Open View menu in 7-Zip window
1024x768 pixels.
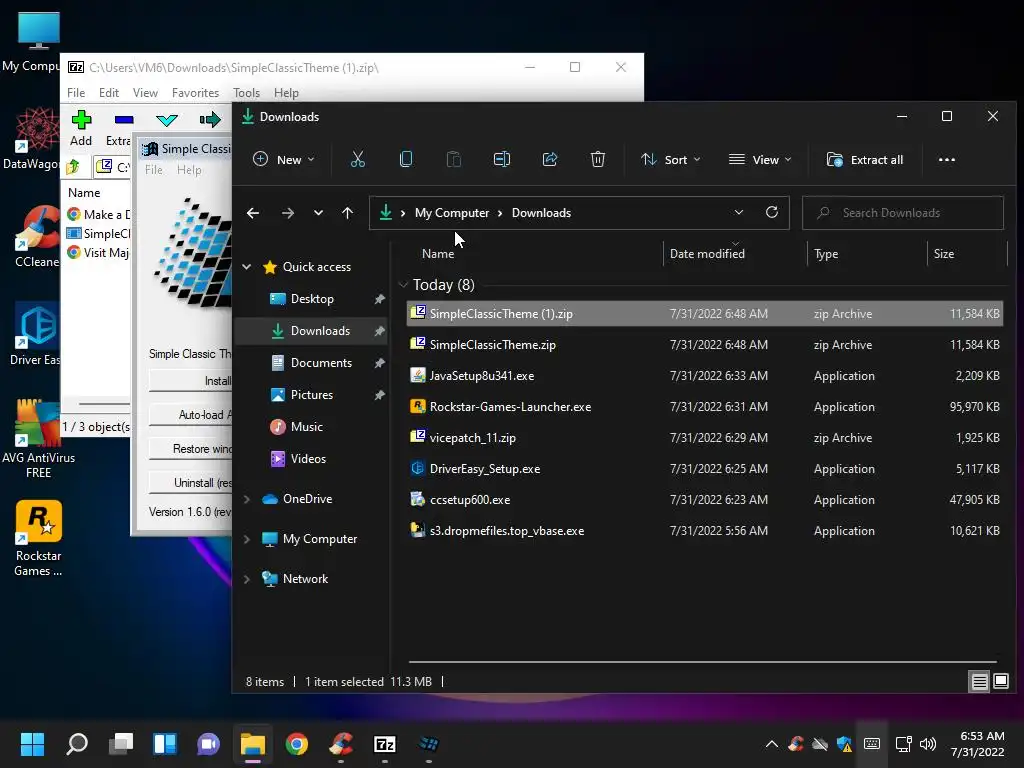(145, 93)
